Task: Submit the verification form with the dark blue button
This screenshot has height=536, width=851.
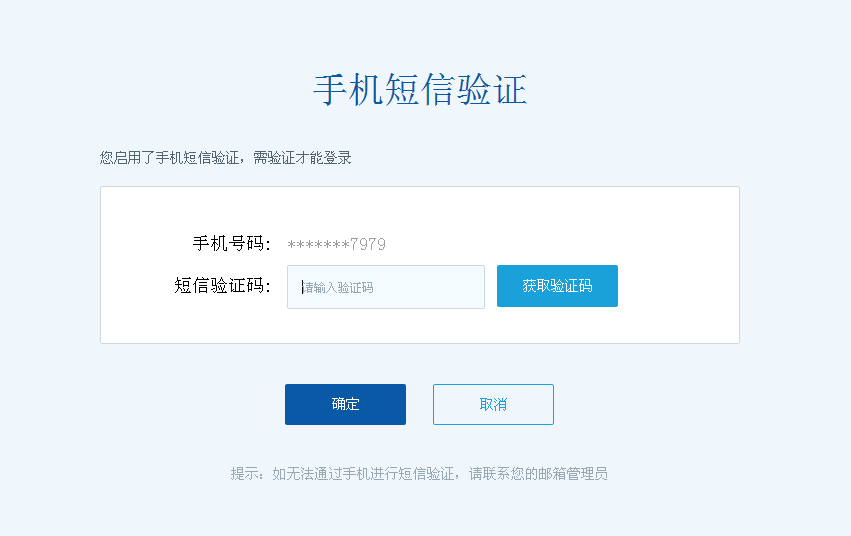Action: point(345,404)
